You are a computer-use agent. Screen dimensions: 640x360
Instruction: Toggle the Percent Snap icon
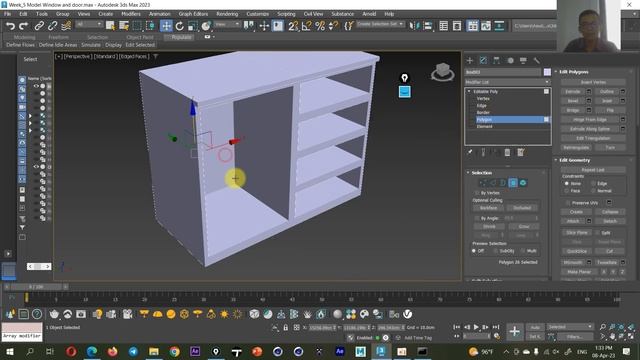click(320, 26)
